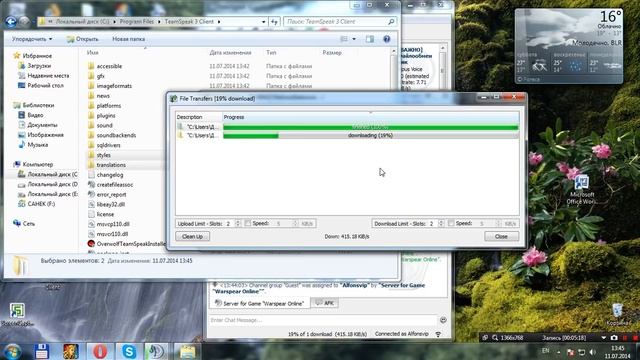Select the 'styles' folder
Screen dimensions: 640x360
(104, 155)
